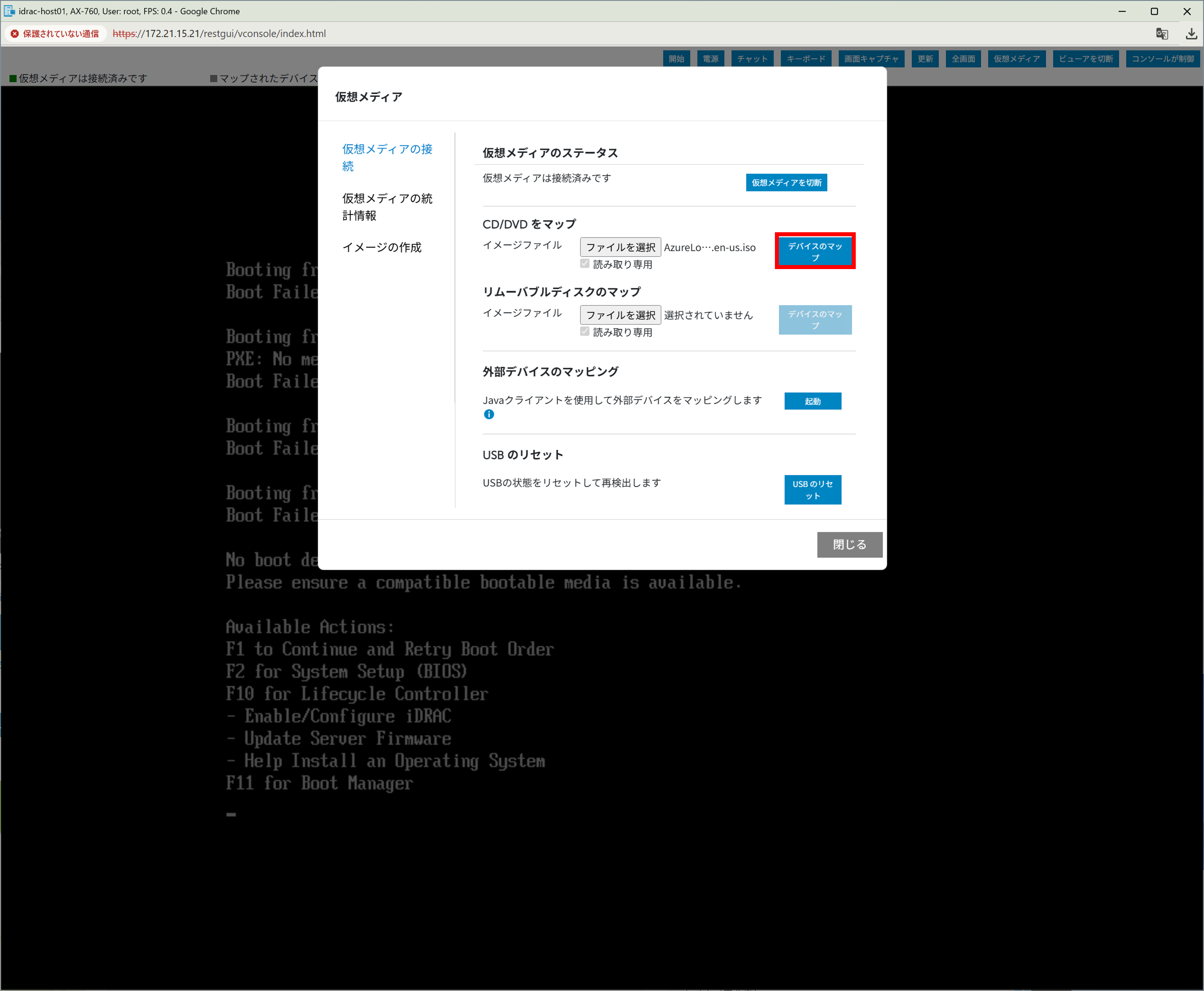
Task: Open the power toolbar menu
Action: [x=710, y=59]
